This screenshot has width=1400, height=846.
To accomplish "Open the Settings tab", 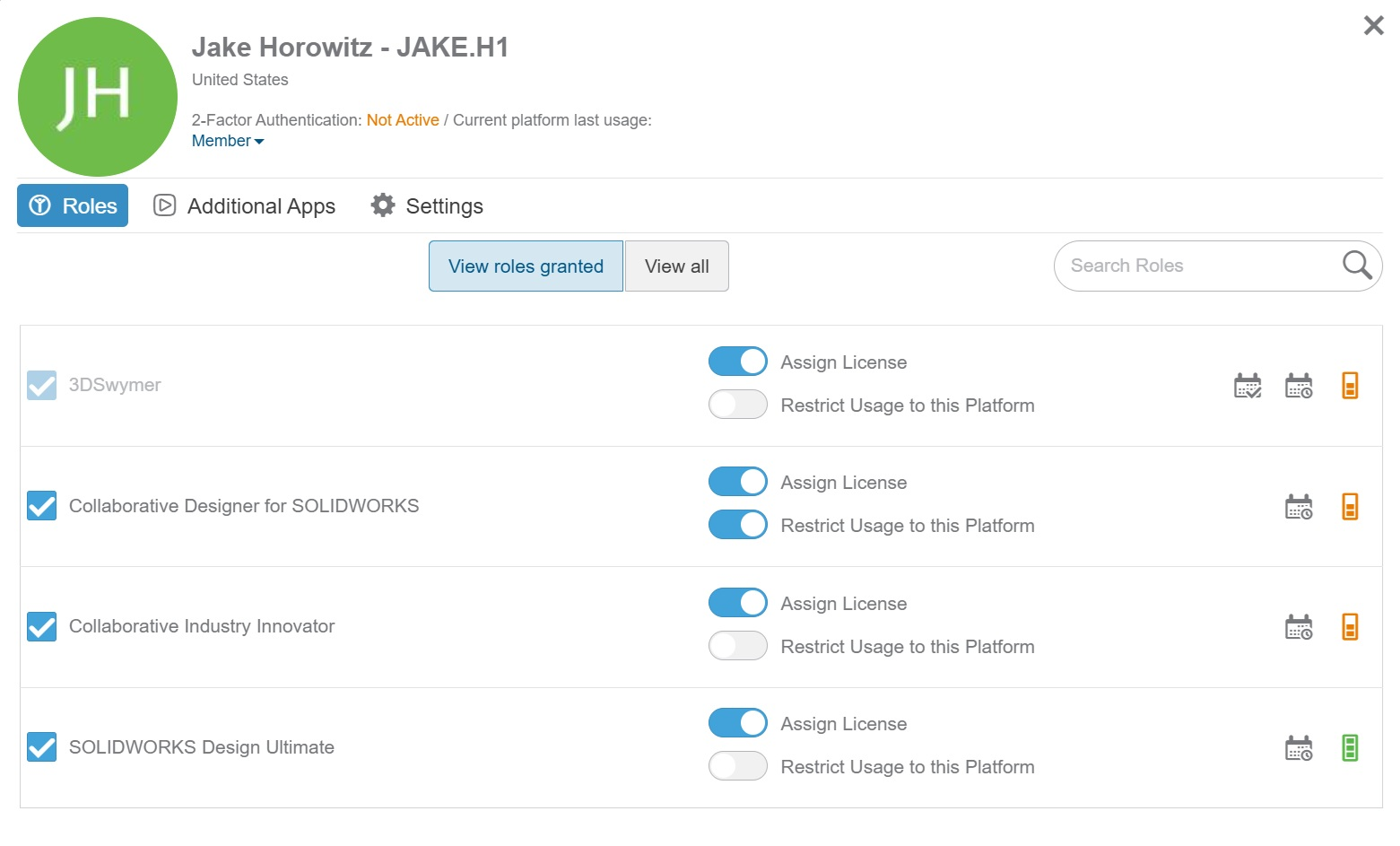I will pos(427,206).
